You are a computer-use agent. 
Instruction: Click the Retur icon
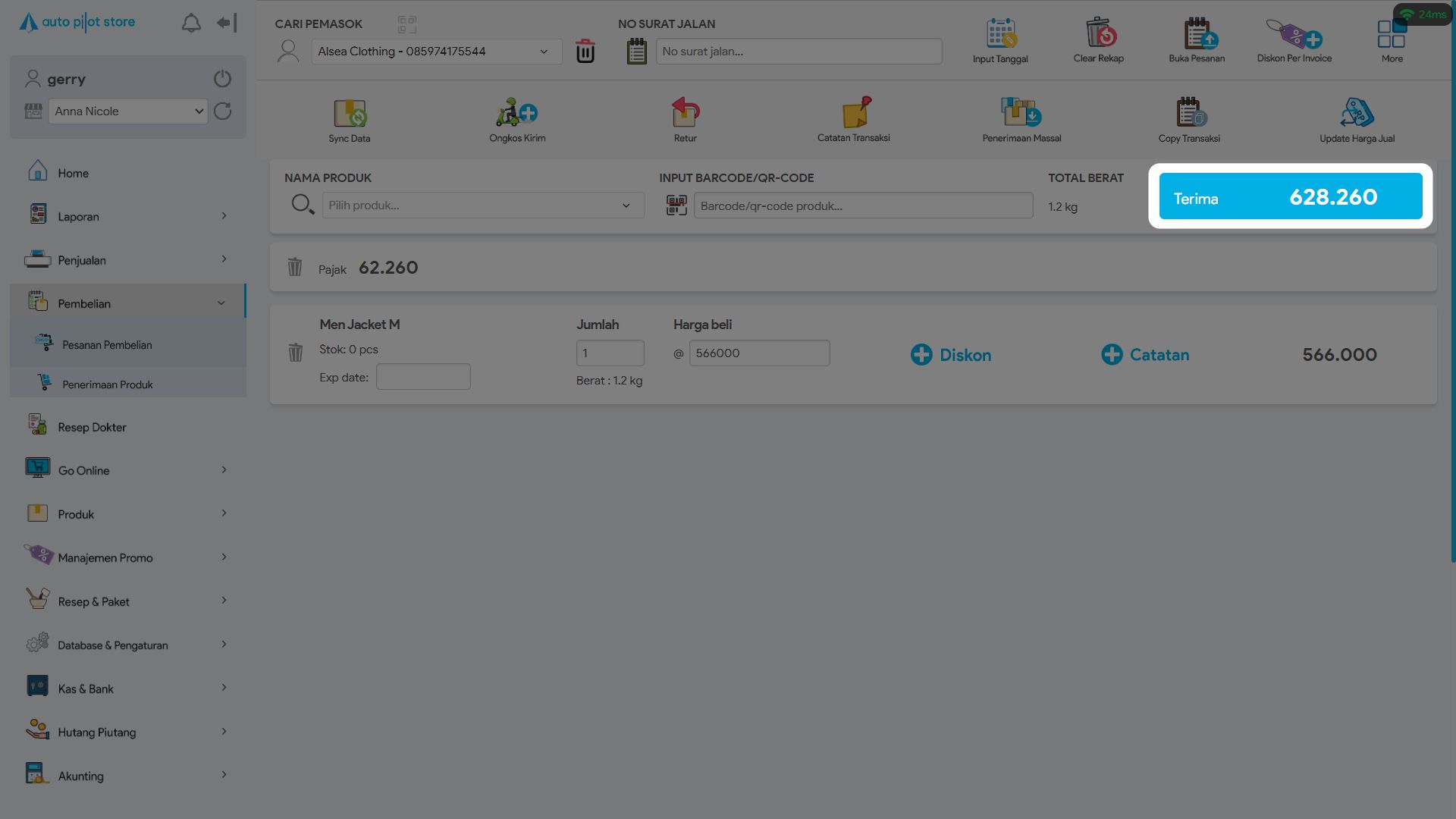click(685, 113)
